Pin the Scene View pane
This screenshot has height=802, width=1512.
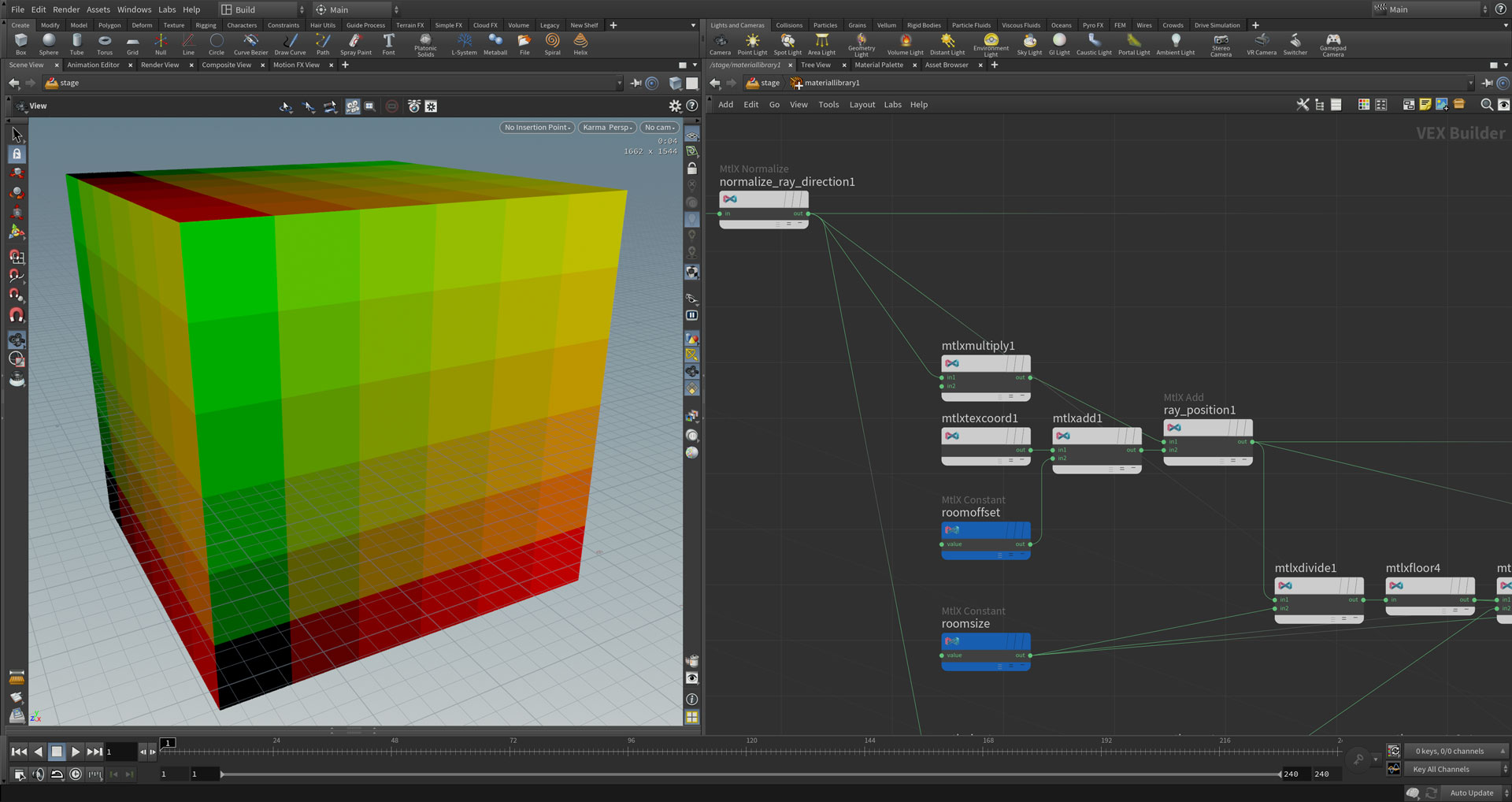[636, 83]
